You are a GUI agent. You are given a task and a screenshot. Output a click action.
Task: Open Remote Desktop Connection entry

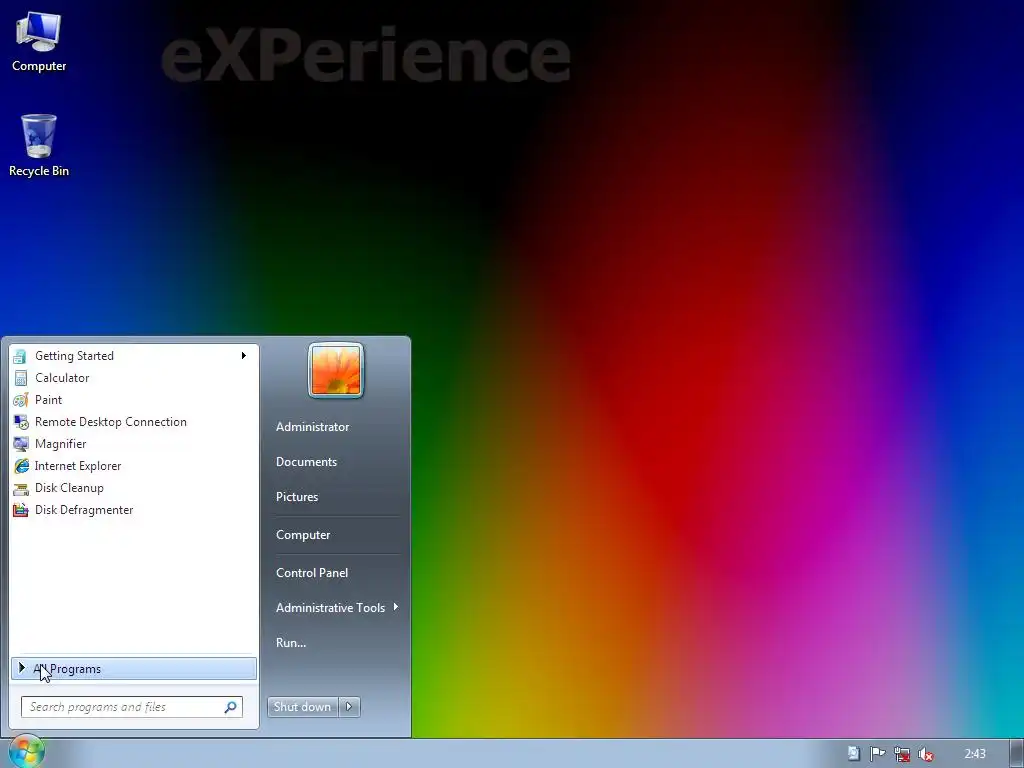tap(134, 422)
